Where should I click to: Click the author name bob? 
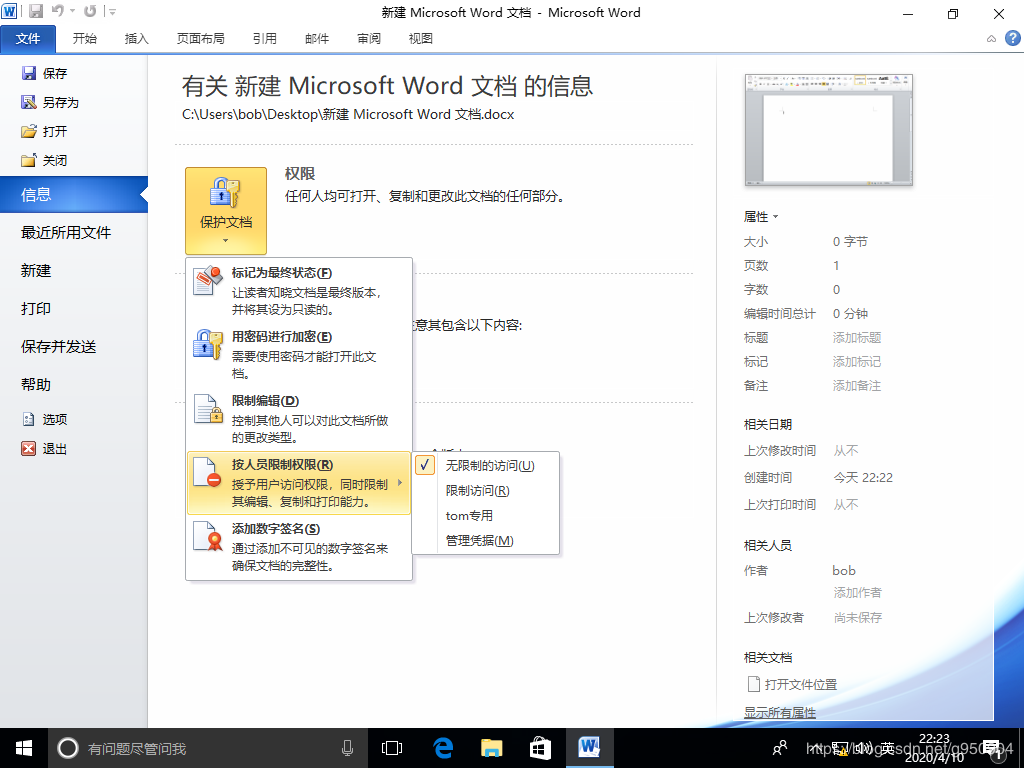[x=844, y=571]
